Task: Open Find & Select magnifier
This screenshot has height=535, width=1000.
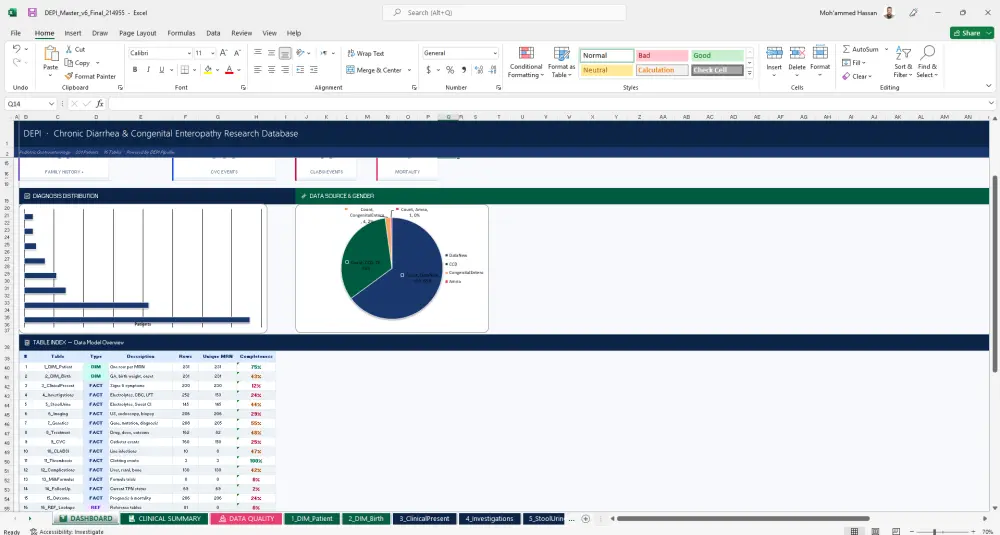Action: click(x=927, y=62)
